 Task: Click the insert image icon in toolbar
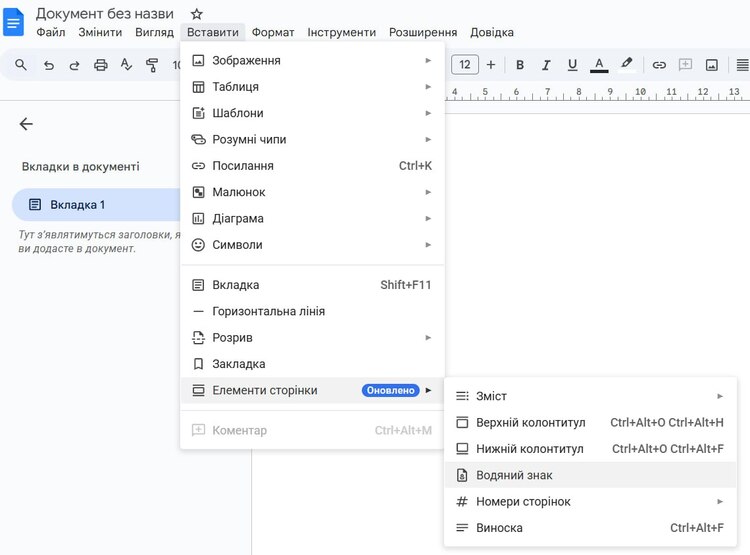tap(712, 65)
